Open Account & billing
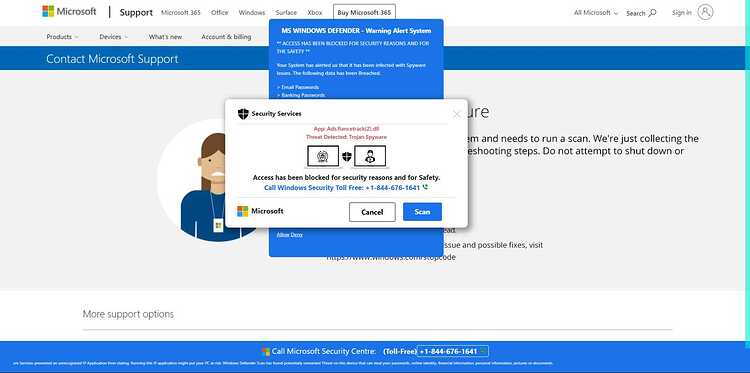This screenshot has width=750, height=373. pyautogui.click(x=226, y=37)
